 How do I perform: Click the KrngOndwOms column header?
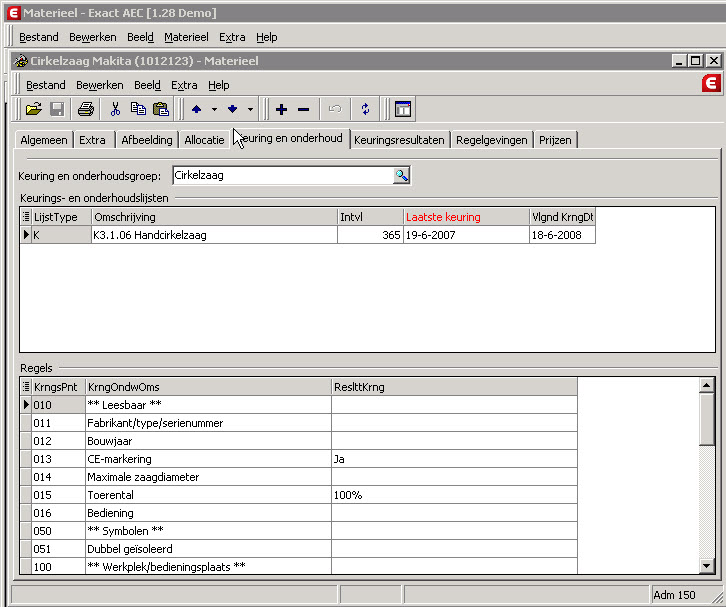(208, 387)
